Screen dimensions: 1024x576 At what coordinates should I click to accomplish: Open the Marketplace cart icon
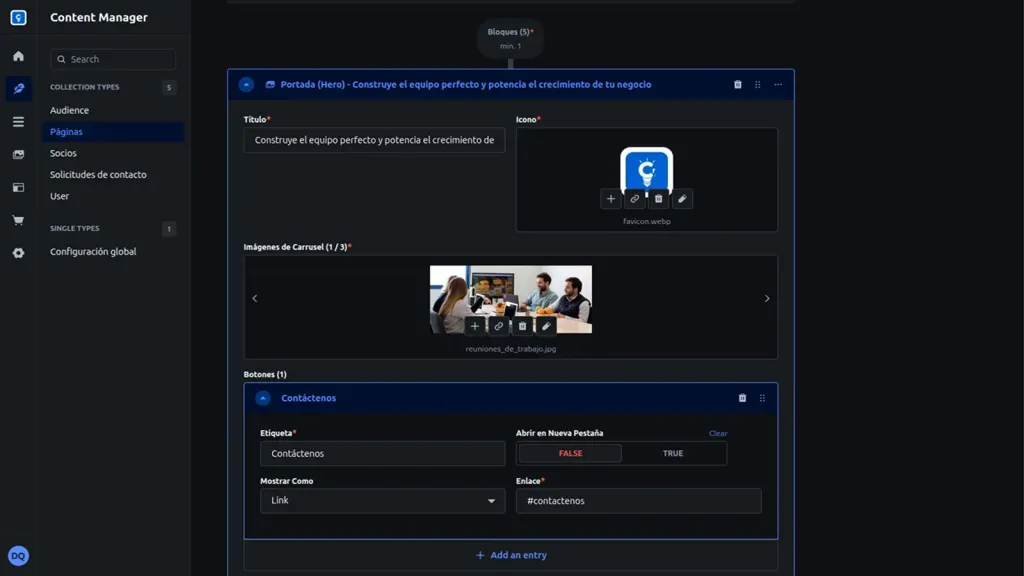point(18,220)
